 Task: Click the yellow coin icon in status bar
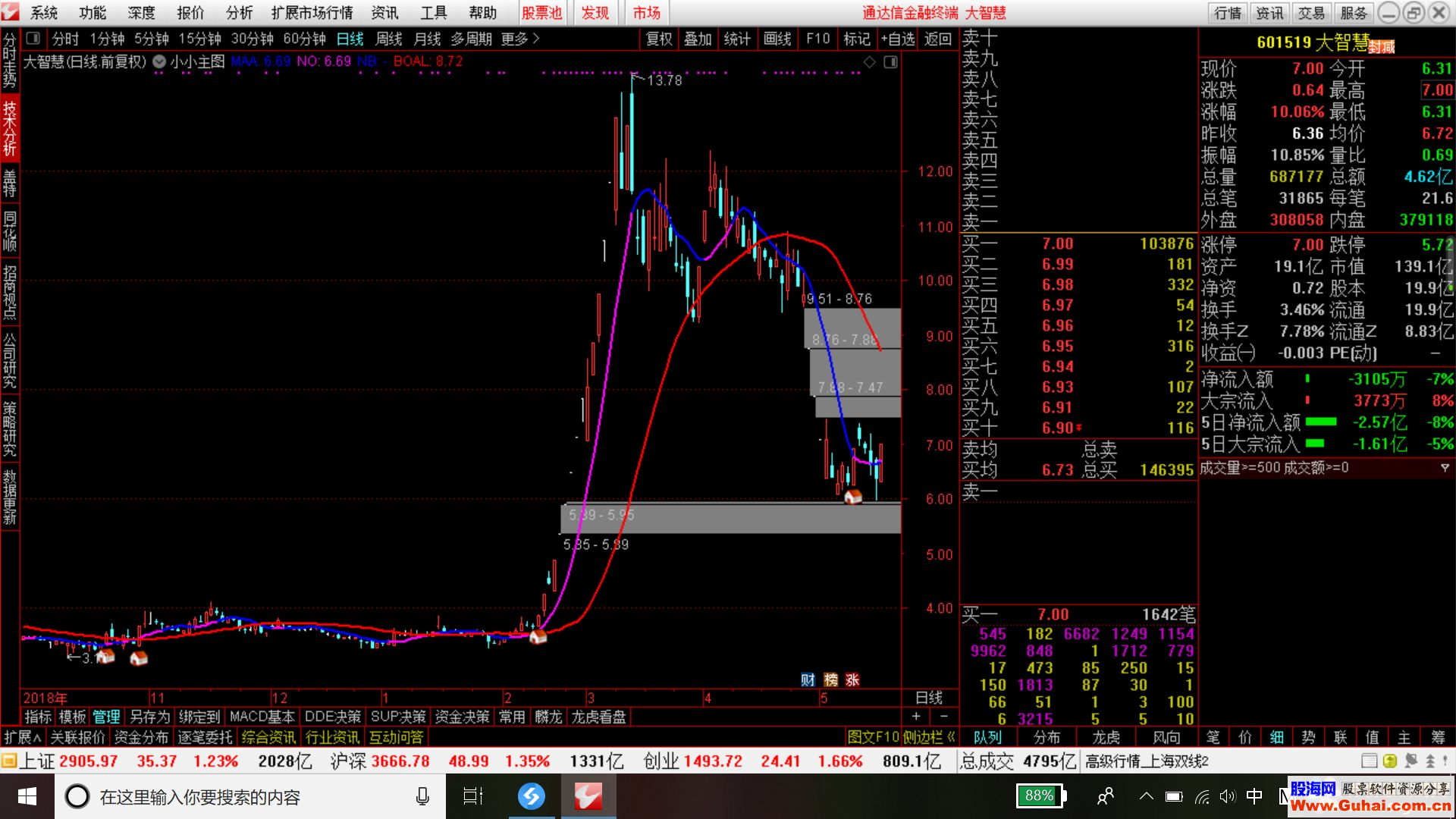coord(1389,761)
